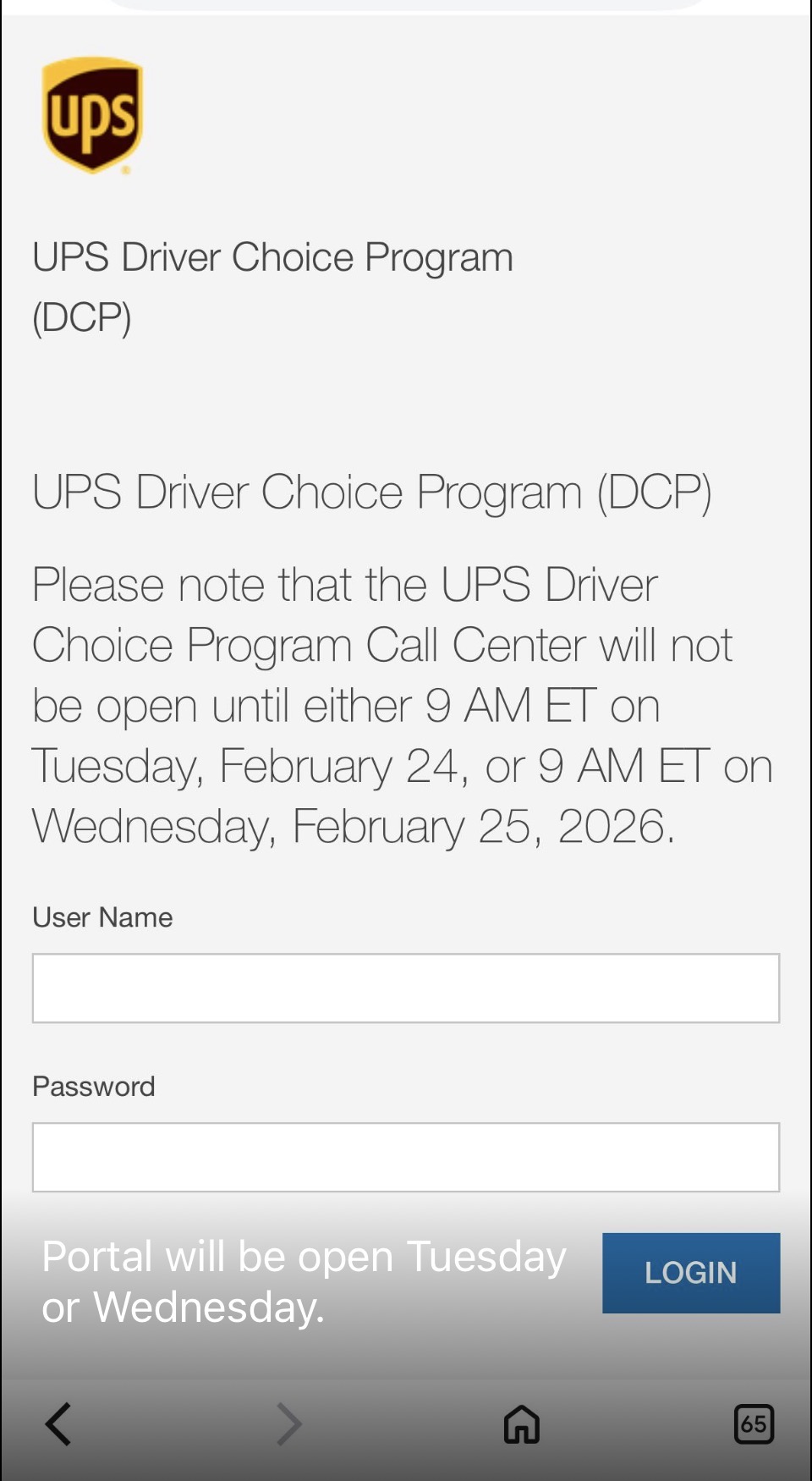
Task: Click the "Portal will be open Tuesday" caption
Action: point(304,1257)
